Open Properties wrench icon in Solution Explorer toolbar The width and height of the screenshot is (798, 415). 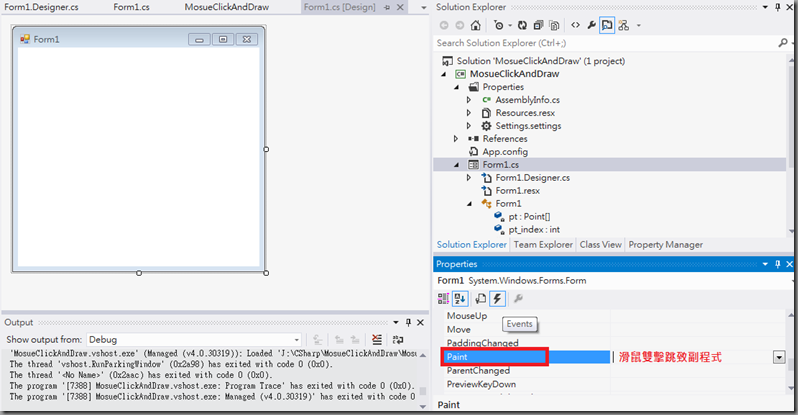point(591,25)
